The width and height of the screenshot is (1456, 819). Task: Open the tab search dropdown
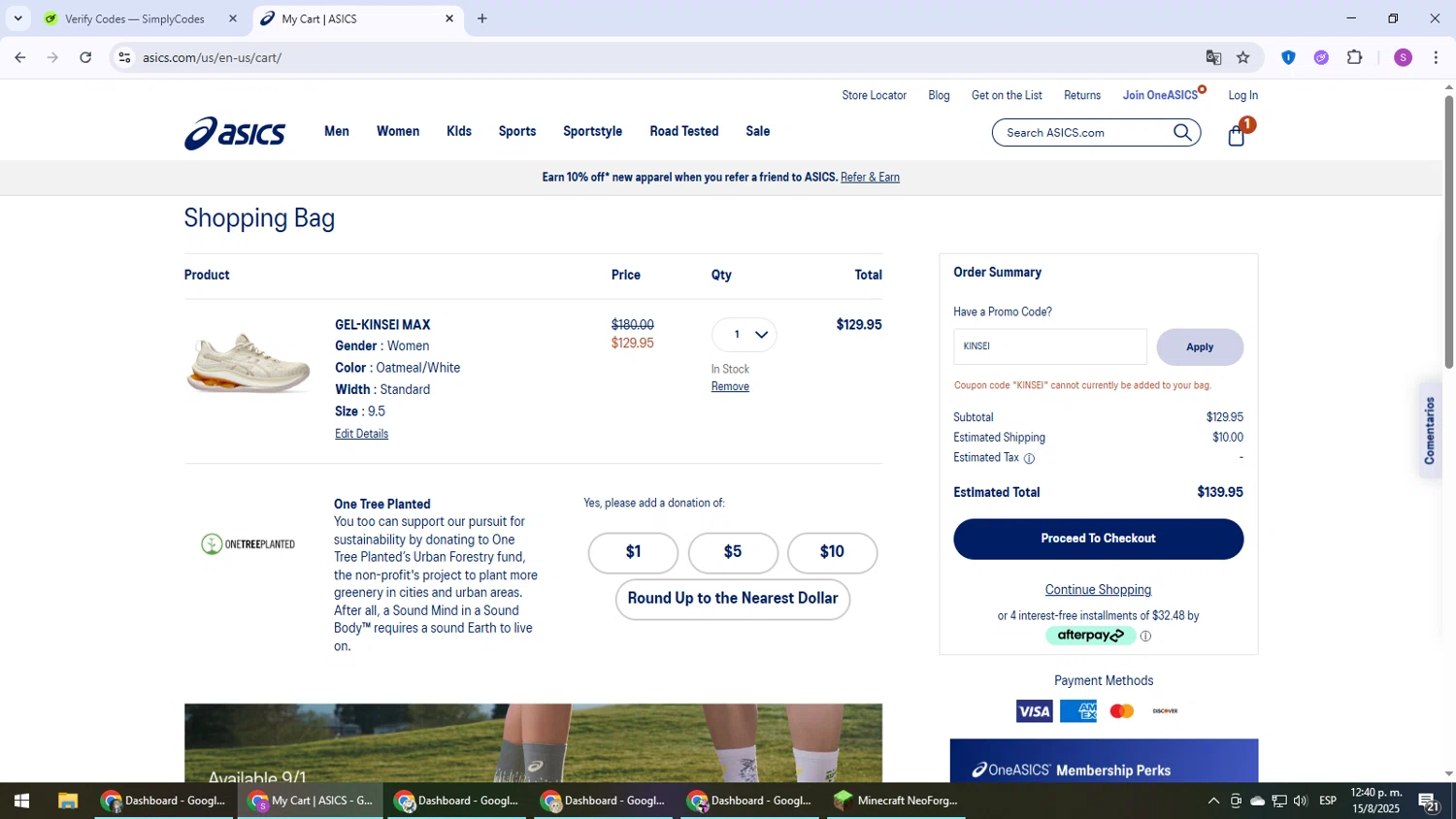[17, 18]
